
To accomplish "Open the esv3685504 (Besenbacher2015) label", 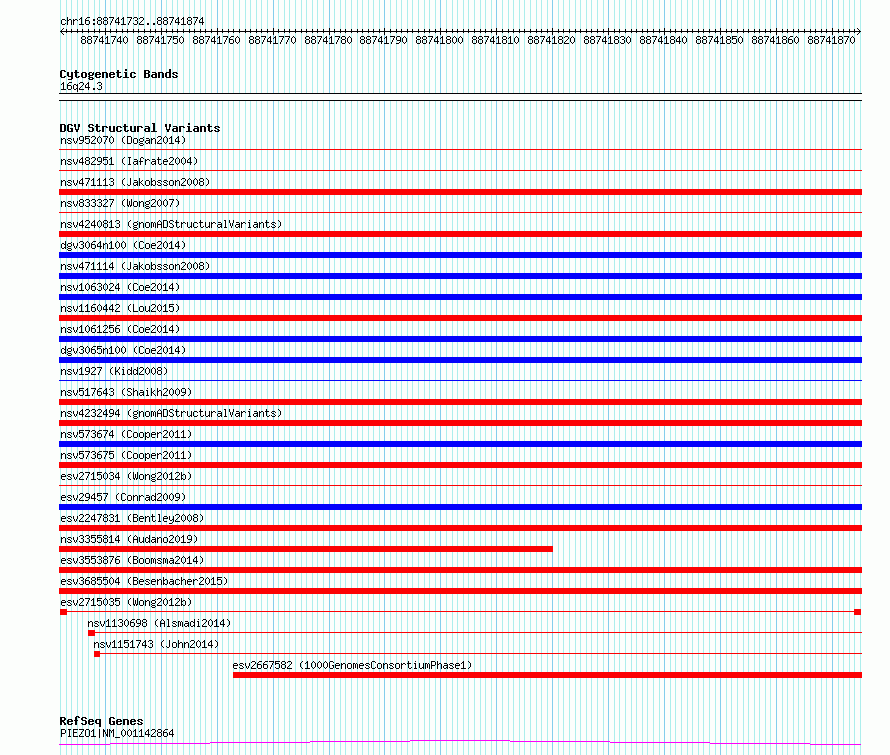I will point(144,581).
